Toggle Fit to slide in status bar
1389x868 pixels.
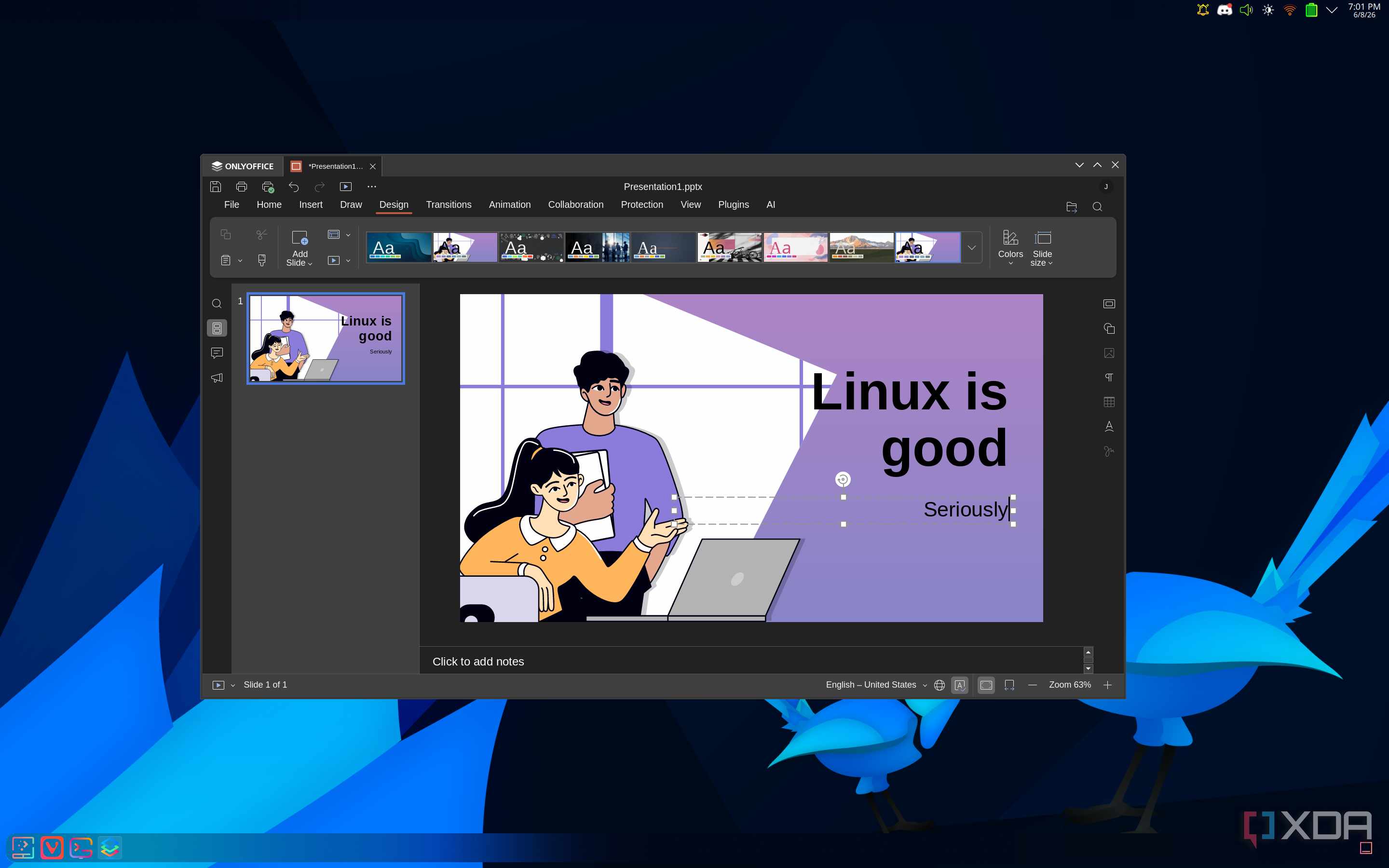point(986,685)
